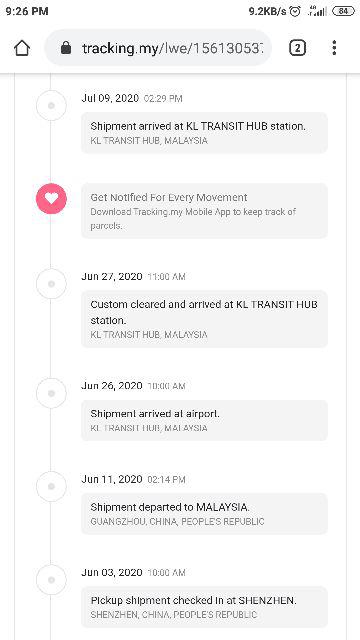The image size is (360, 640).
Task: Tap the lock icon in address bar
Action: tap(65, 48)
